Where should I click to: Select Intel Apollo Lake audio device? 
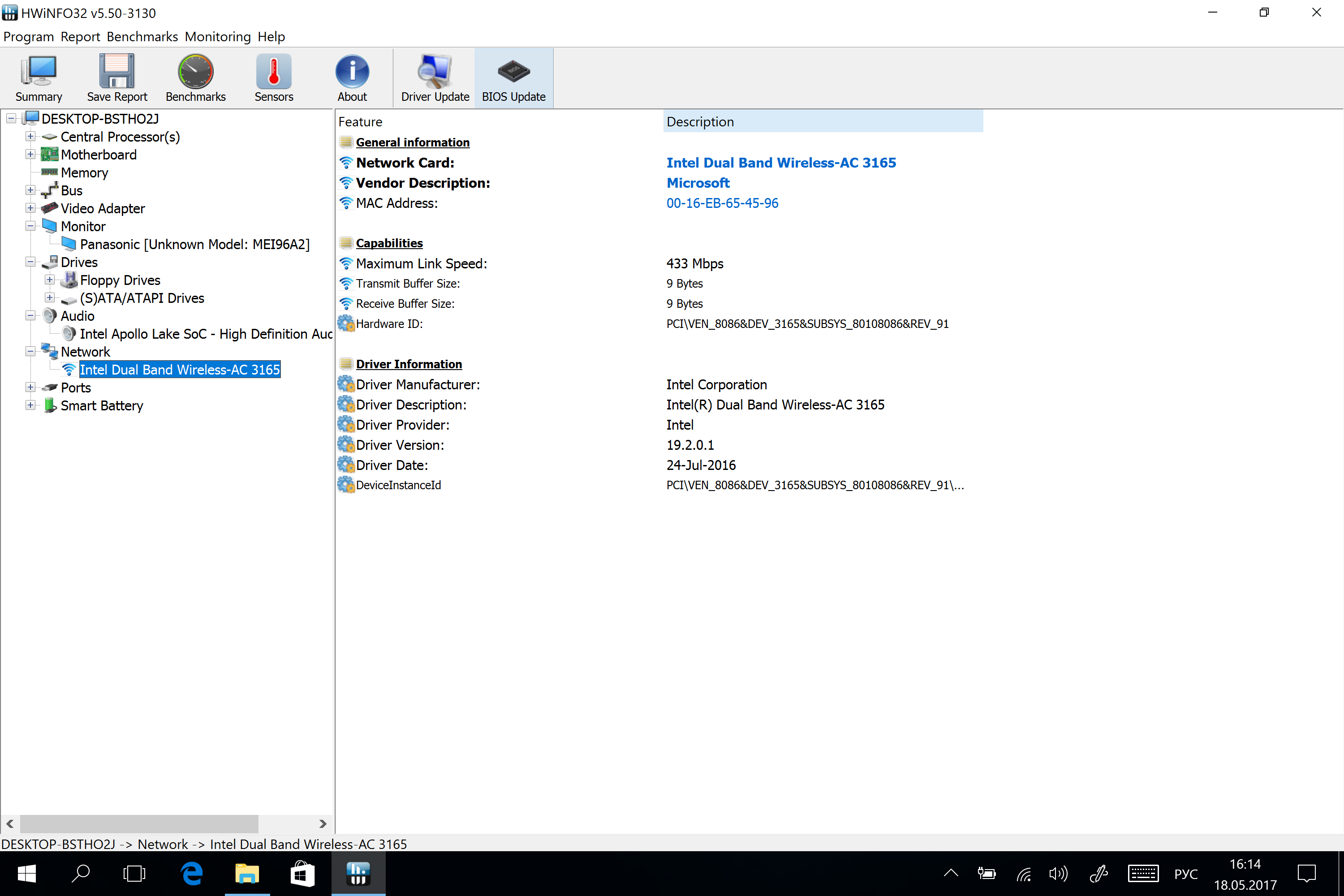click(206, 334)
